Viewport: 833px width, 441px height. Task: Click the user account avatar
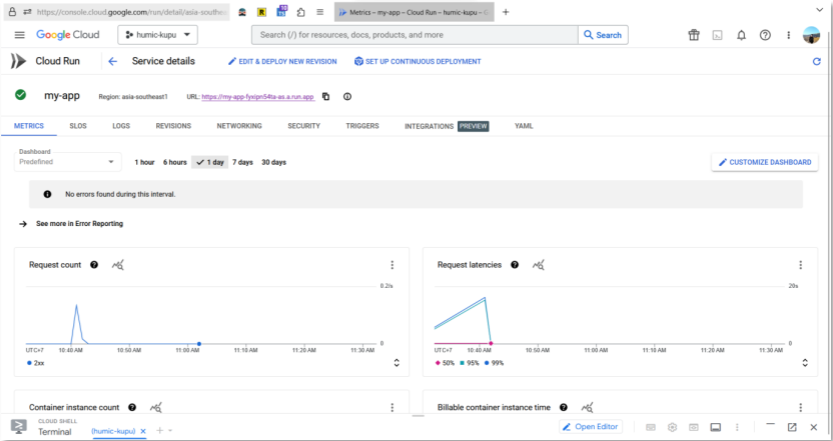point(812,35)
